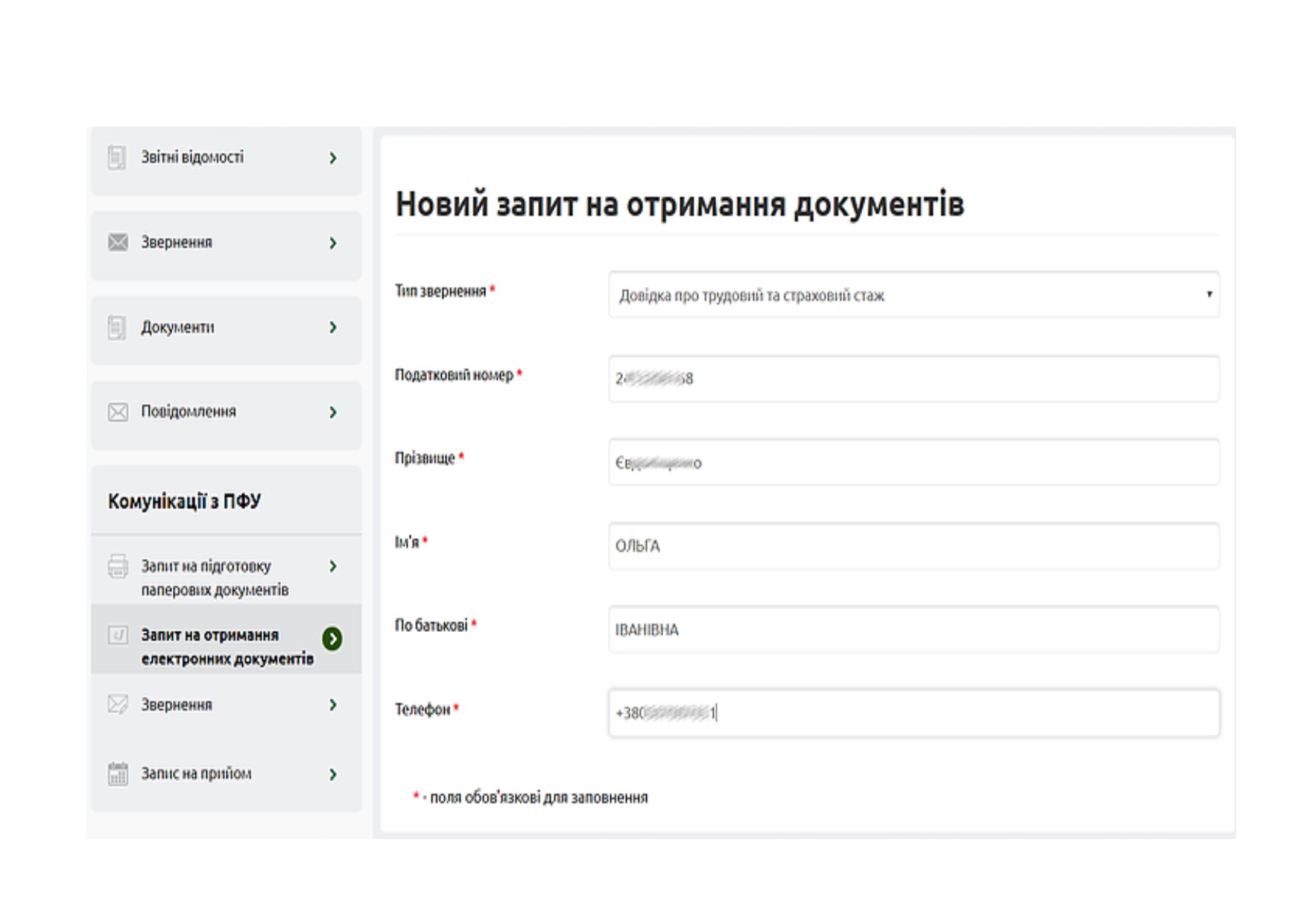Click the По батькові field with ІВАНІВНА

pyautogui.click(x=913, y=630)
